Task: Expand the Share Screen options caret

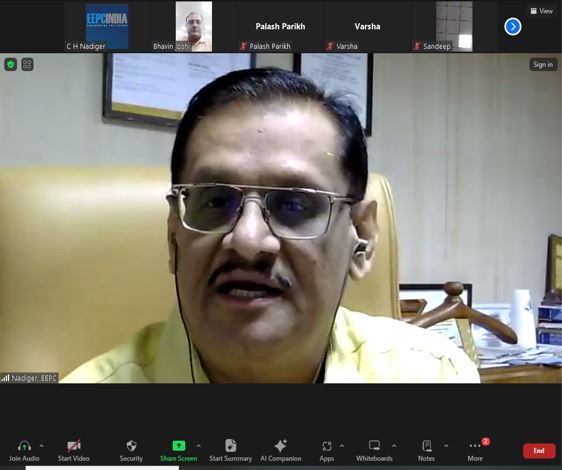Action: coord(199,446)
